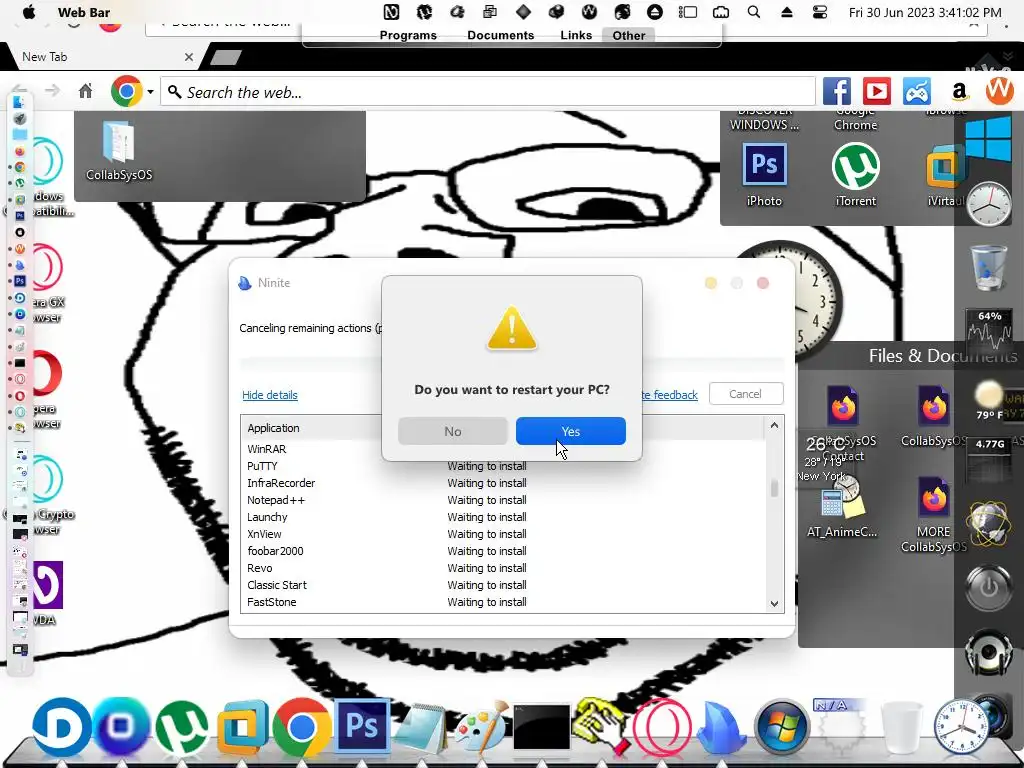Click the Hide details link

click(x=270, y=395)
